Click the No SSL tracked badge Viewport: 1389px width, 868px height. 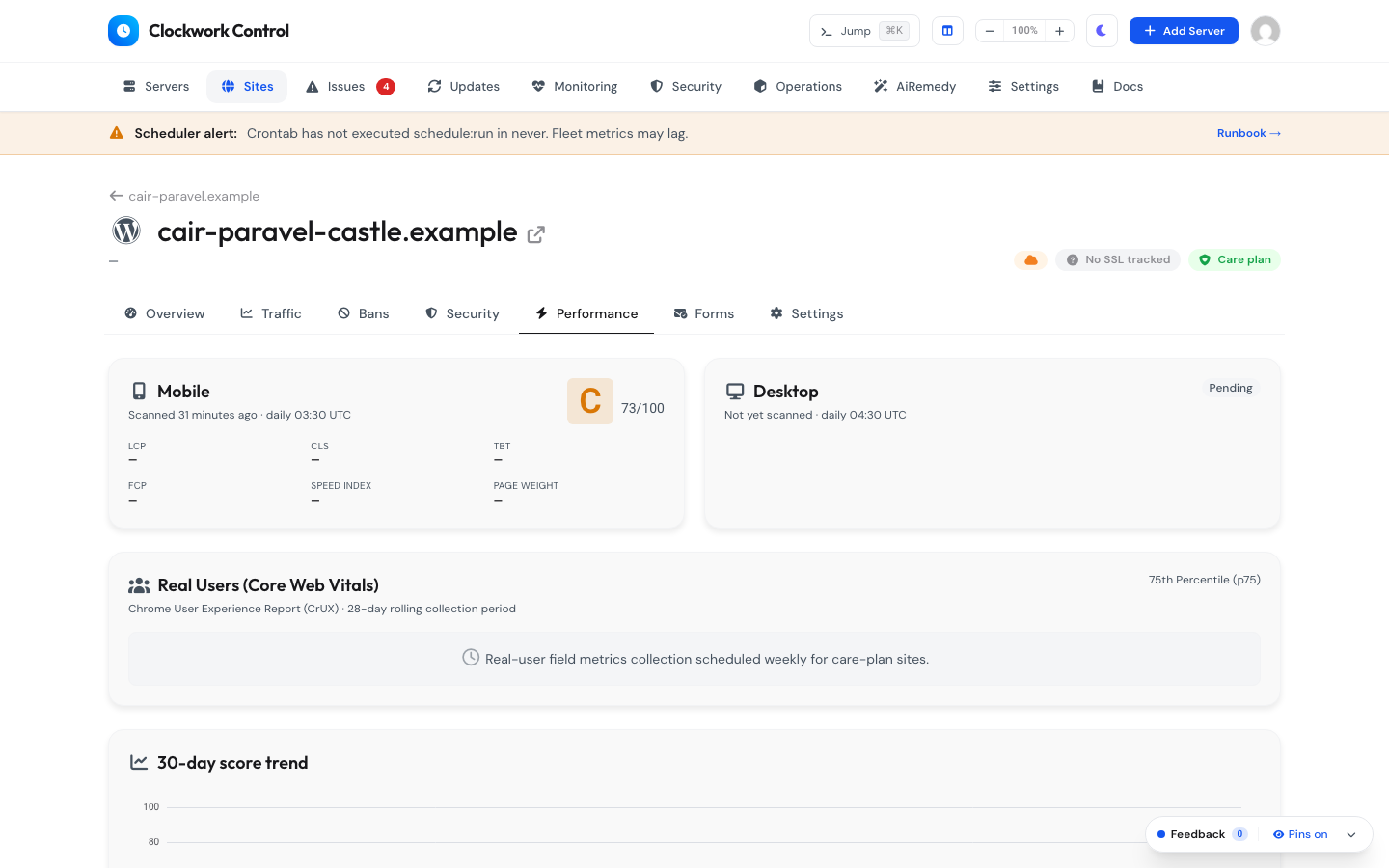point(1118,259)
